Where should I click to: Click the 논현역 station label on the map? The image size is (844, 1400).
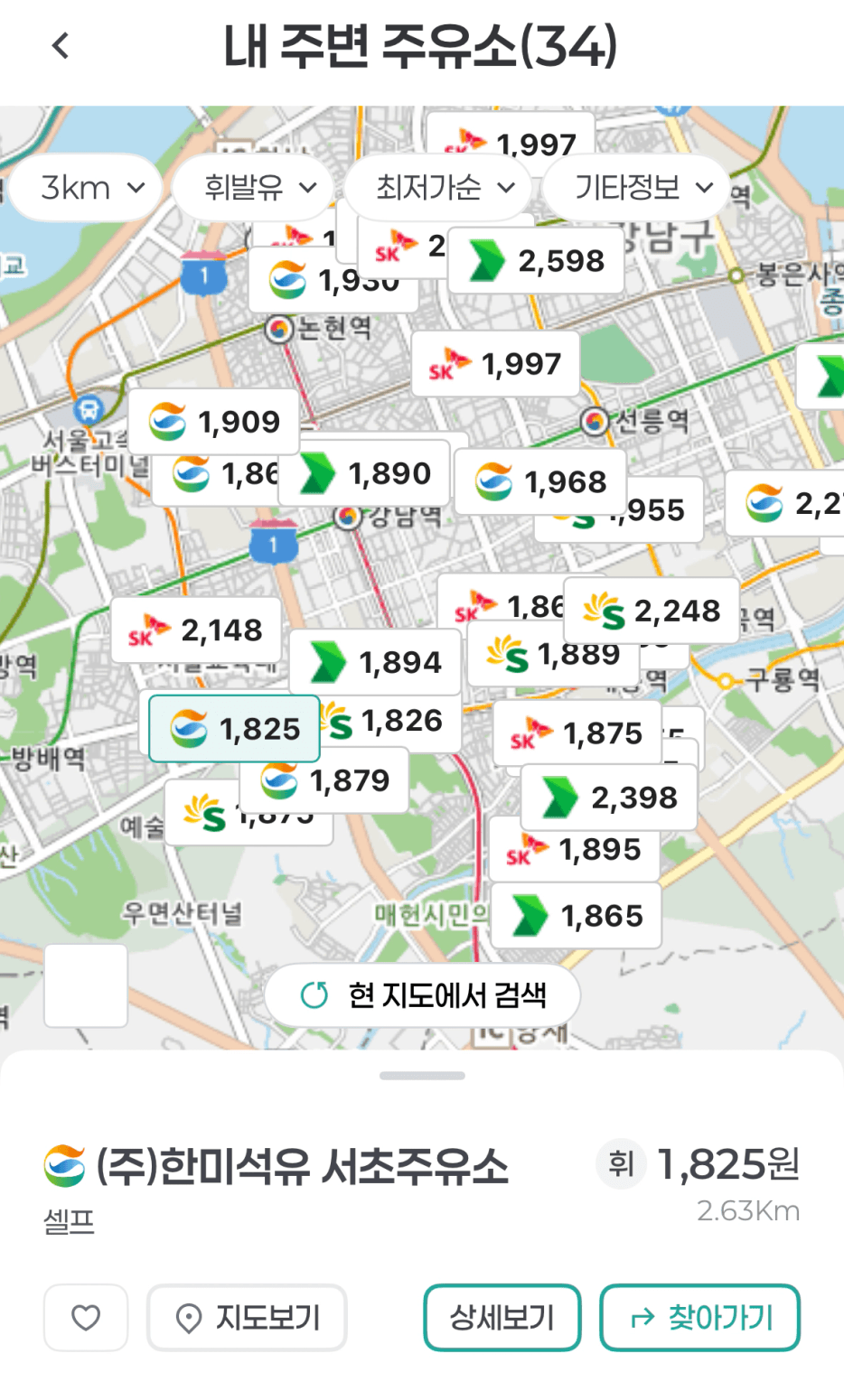click(334, 328)
